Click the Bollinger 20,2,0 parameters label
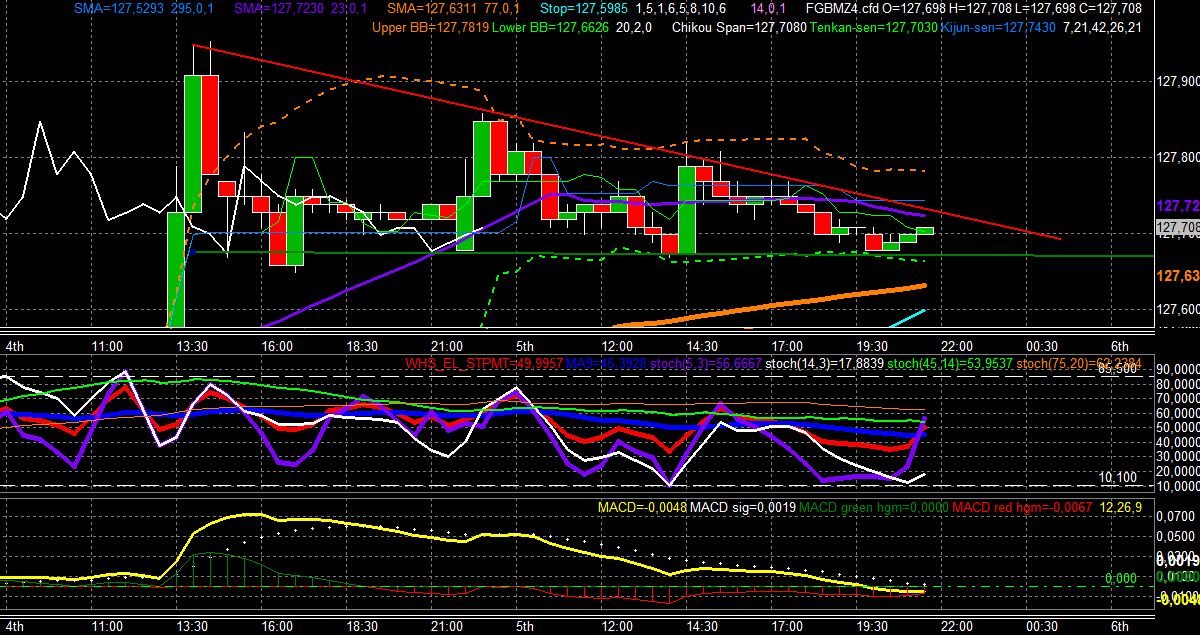The width and height of the screenshot is (1200, 635). tap(634, 27)
